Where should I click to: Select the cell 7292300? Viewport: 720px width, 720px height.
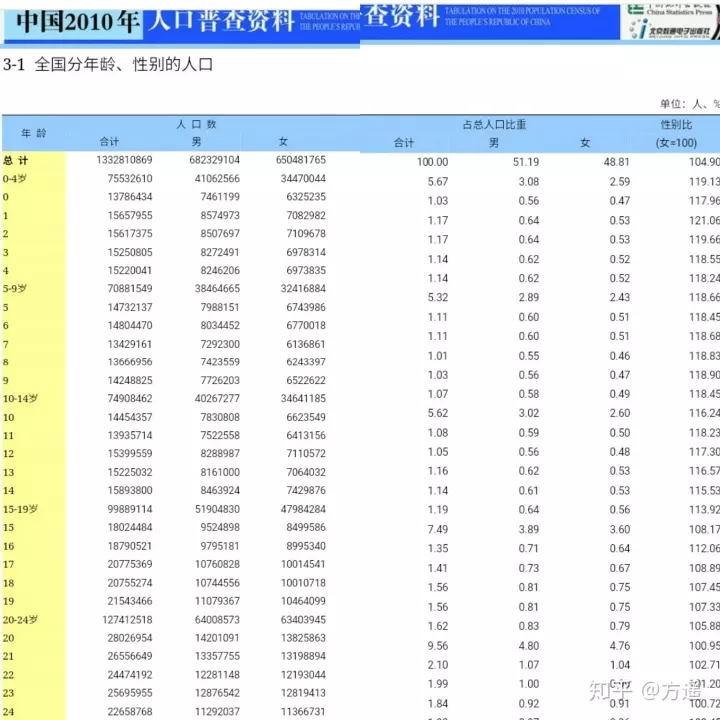click(x=220, y=344)
